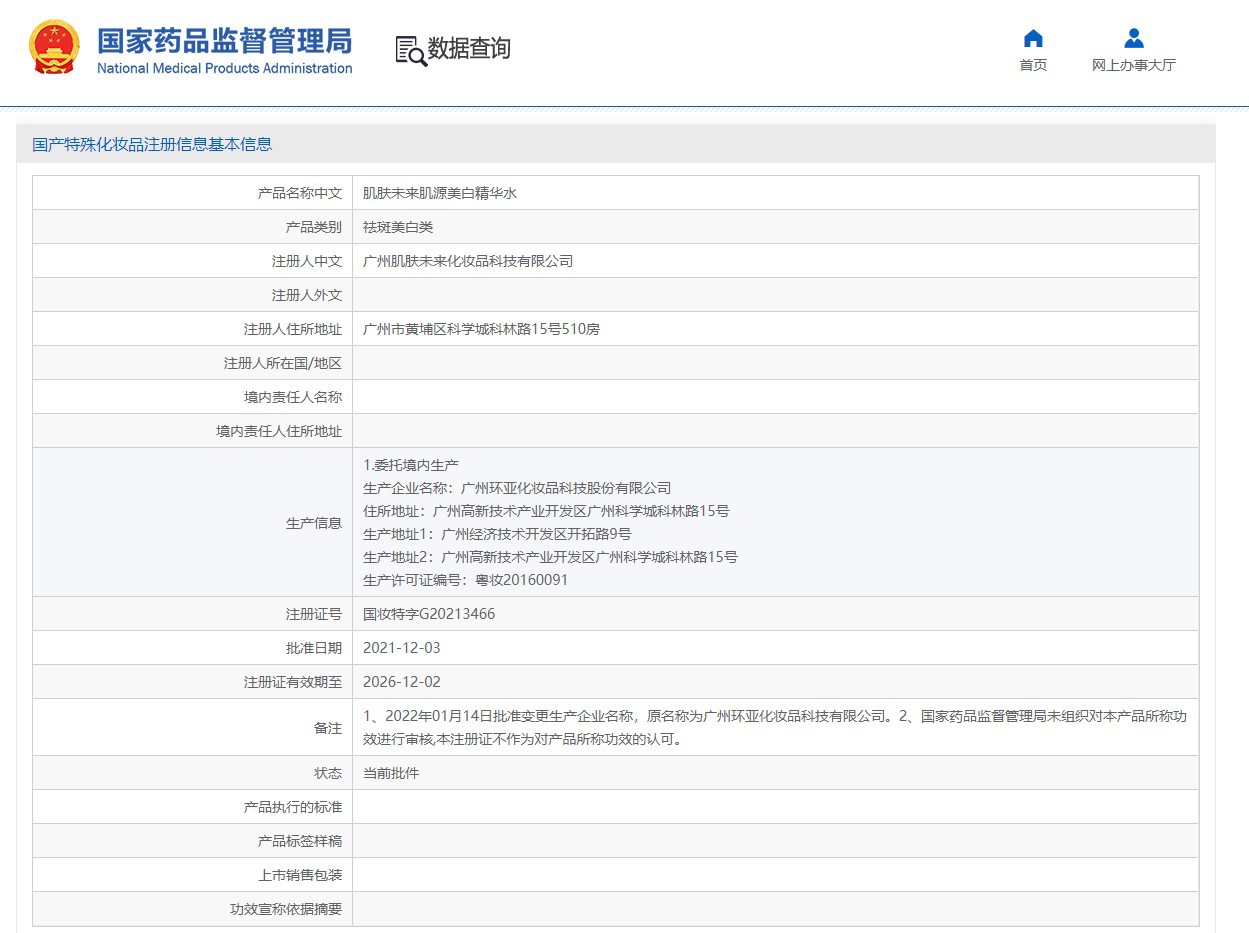Image resolution: width=1249 pixels, height=933 pixels.
Task: Click the empty 产品标签样稿 value cell
Action: click(775, 841)
